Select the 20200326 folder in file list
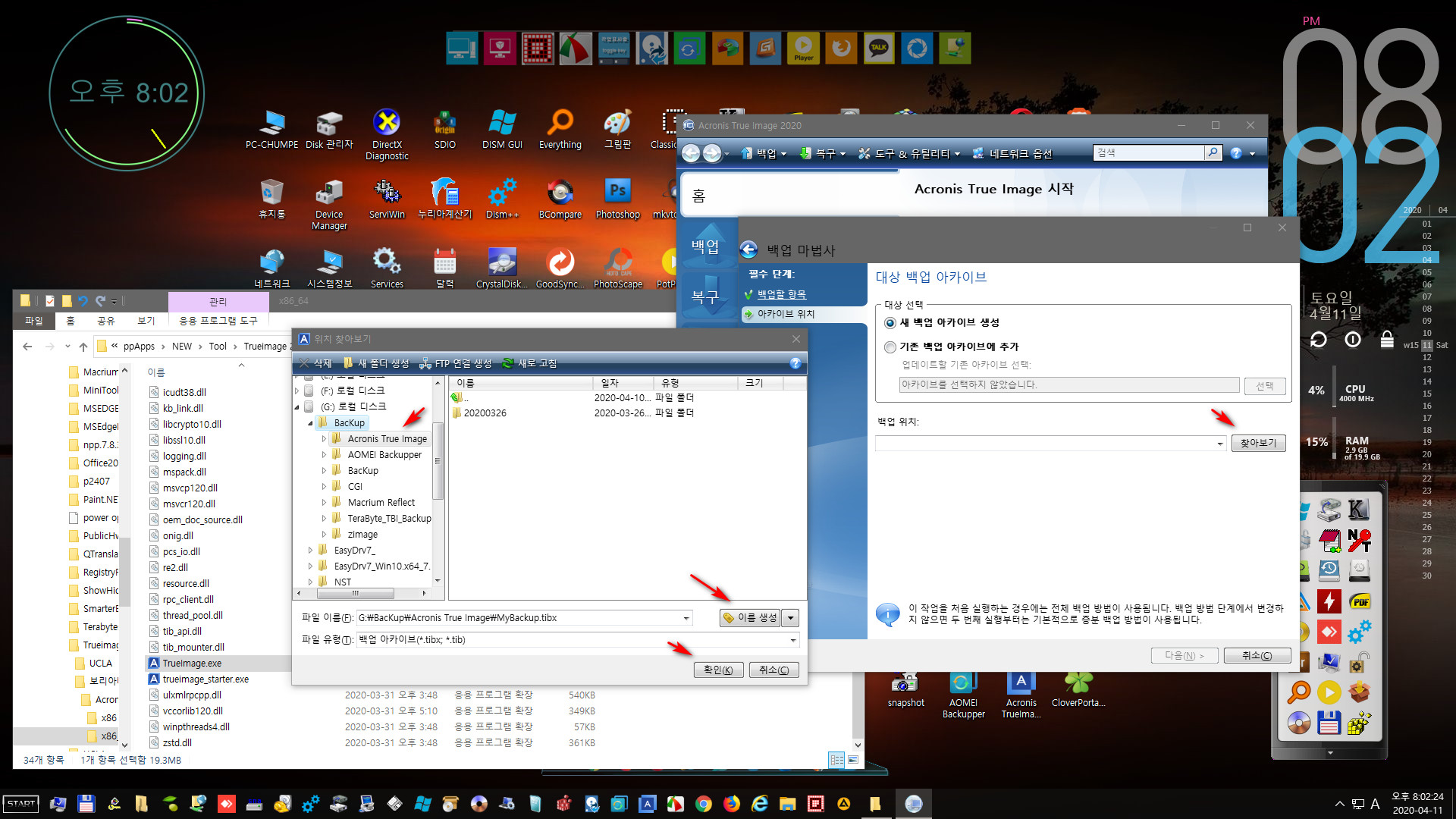This screenshot has height=819, width=1456. 485,413
